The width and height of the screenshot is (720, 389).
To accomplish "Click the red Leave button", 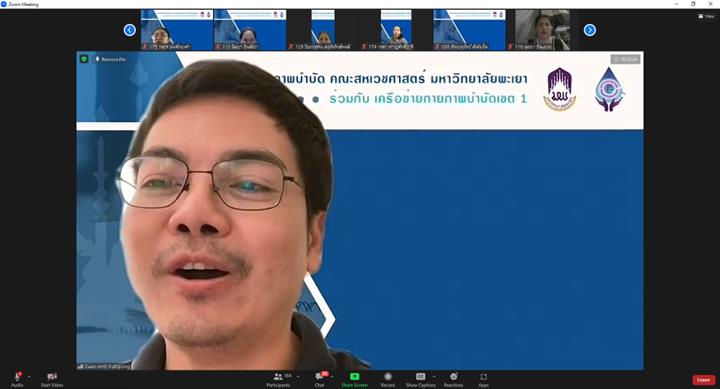I will tap(703, 380).
